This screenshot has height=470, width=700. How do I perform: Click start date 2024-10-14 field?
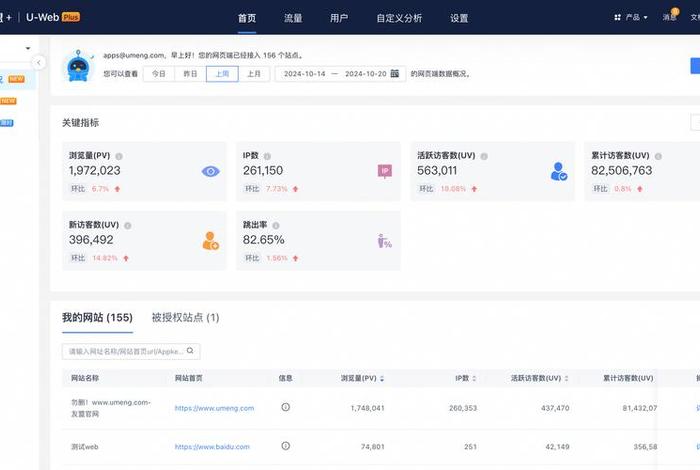pos(304,74)
